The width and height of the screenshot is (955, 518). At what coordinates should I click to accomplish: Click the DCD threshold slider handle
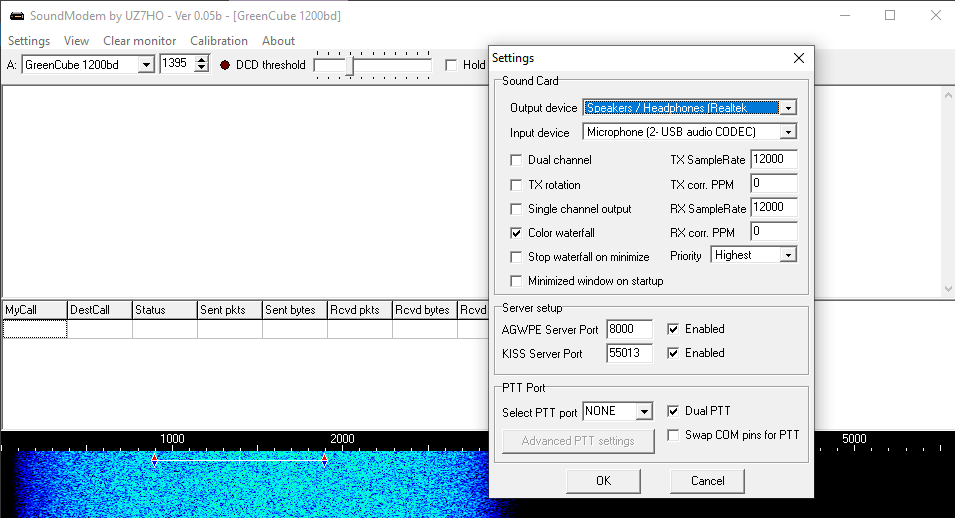[x=350, y=66]
